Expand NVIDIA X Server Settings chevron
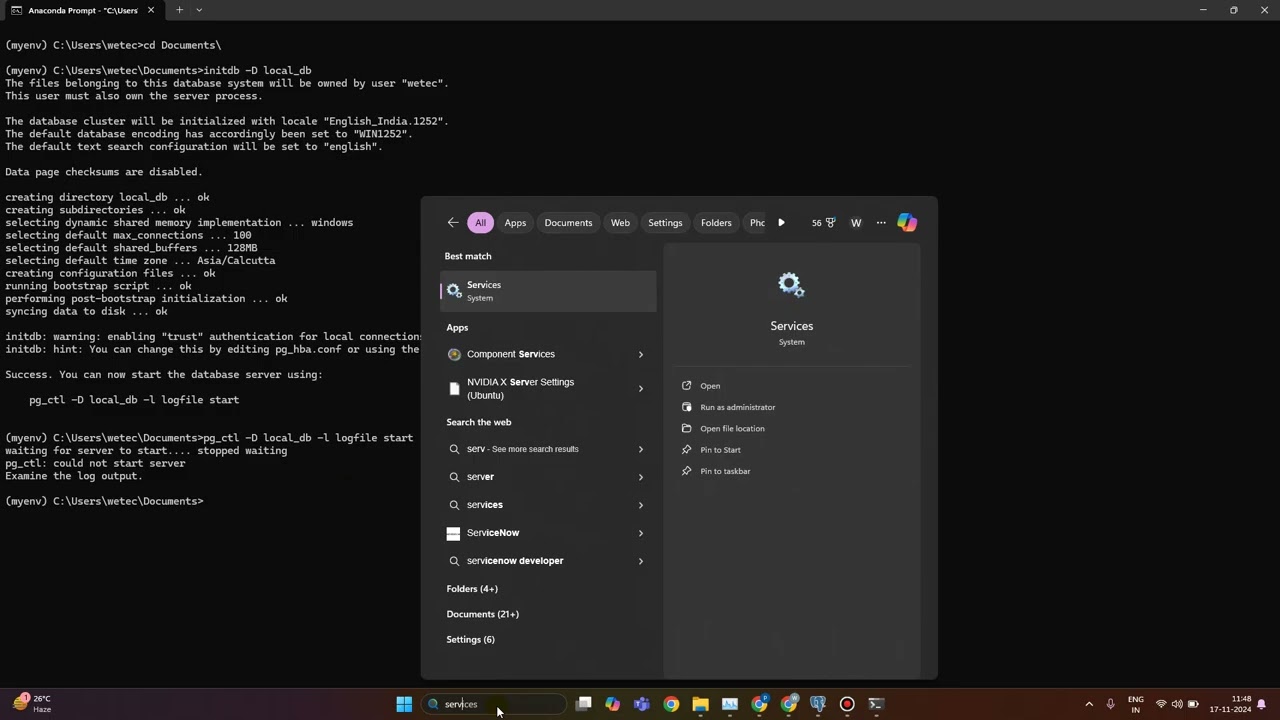This screenshot has width=1280, height=720. [641, 388]
